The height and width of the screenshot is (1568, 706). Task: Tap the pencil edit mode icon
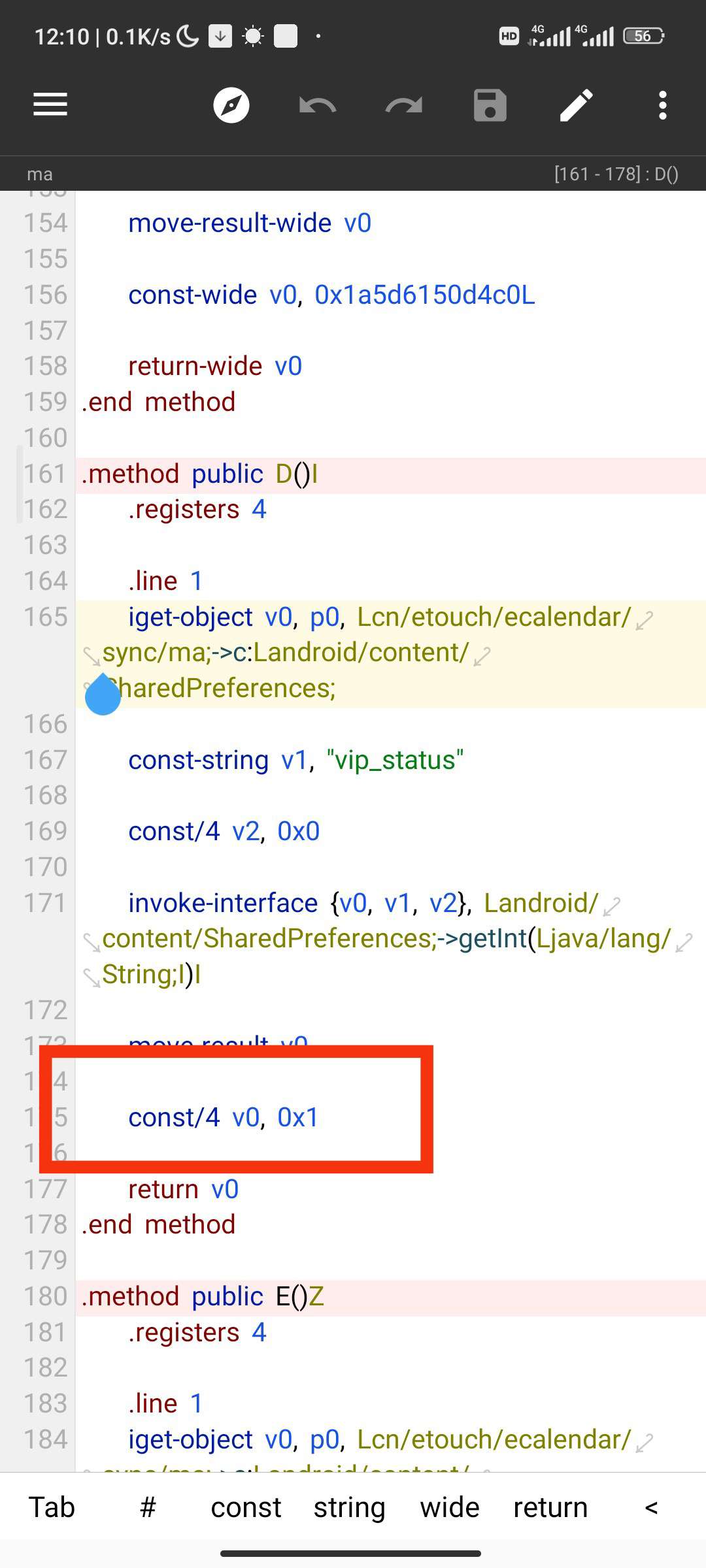(577, 105)
